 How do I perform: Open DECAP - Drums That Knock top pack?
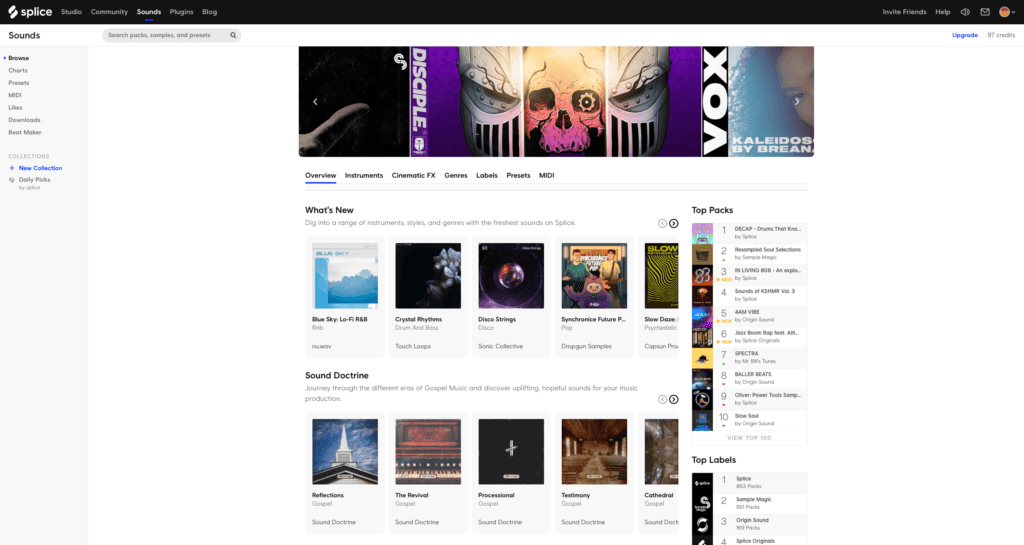749,233
